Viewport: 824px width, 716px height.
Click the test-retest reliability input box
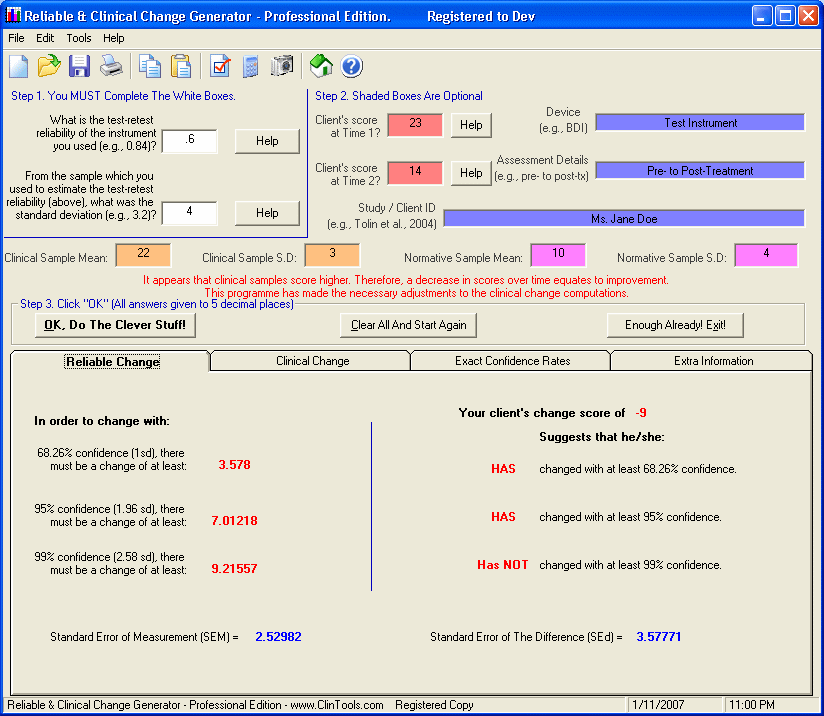point(189,141)
